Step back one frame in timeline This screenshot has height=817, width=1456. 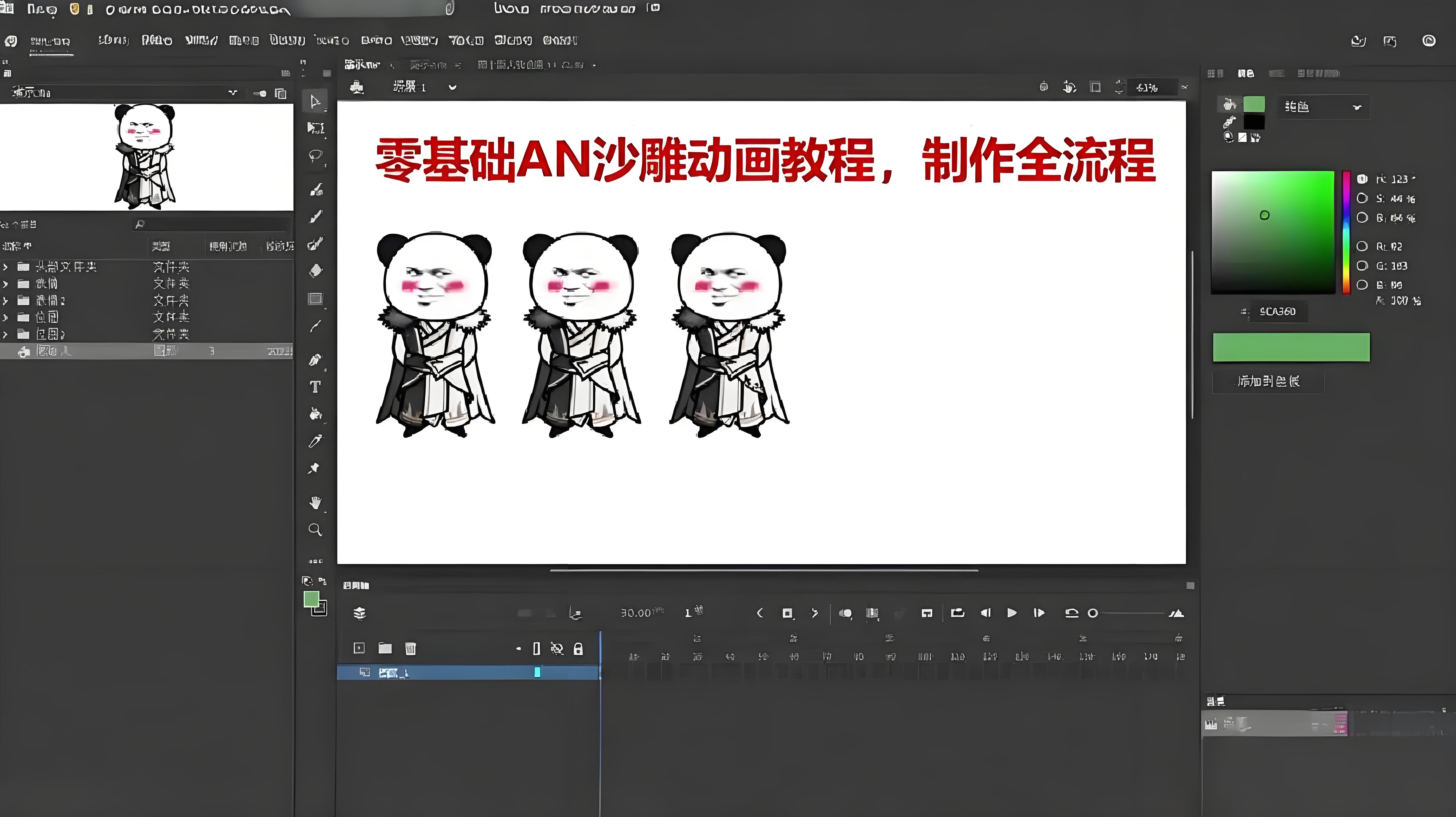(986, 613)
